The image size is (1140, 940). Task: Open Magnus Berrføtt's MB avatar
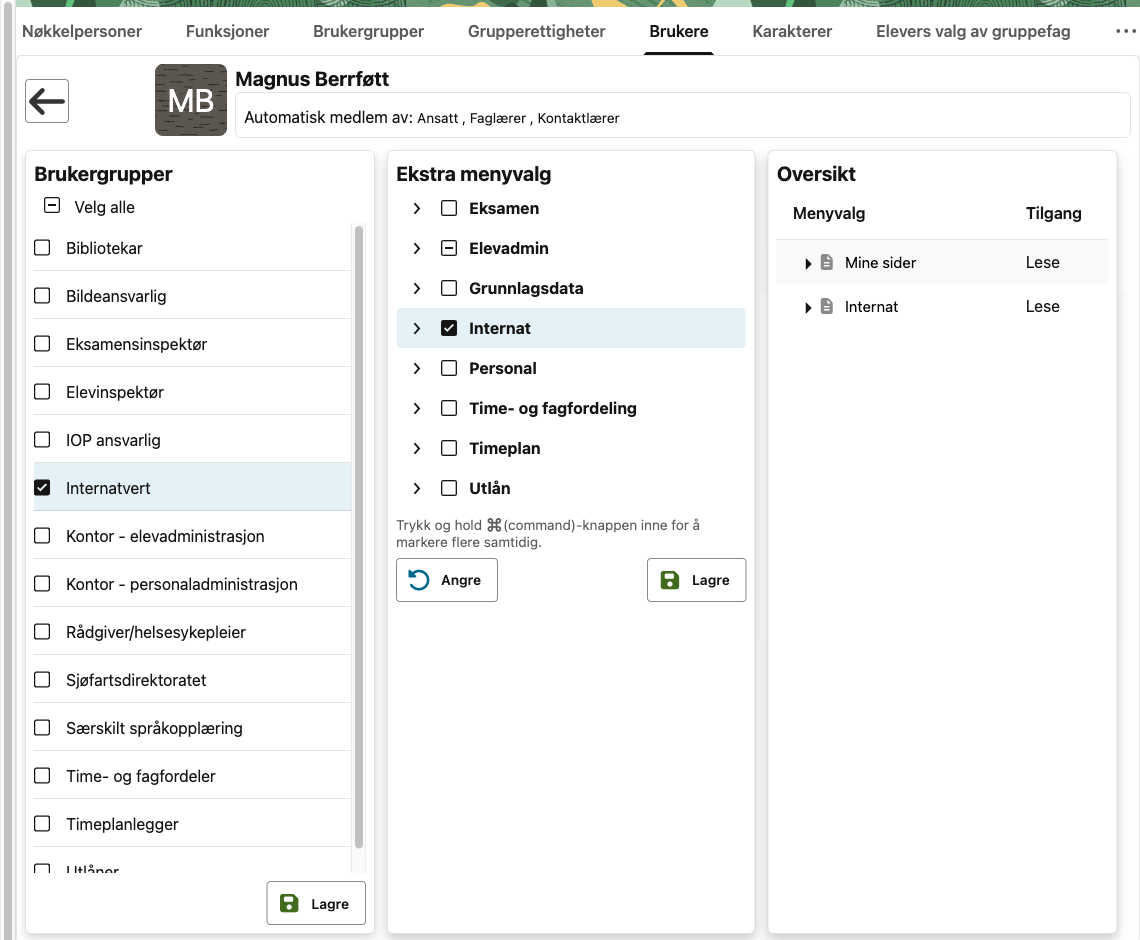(191, 100)
